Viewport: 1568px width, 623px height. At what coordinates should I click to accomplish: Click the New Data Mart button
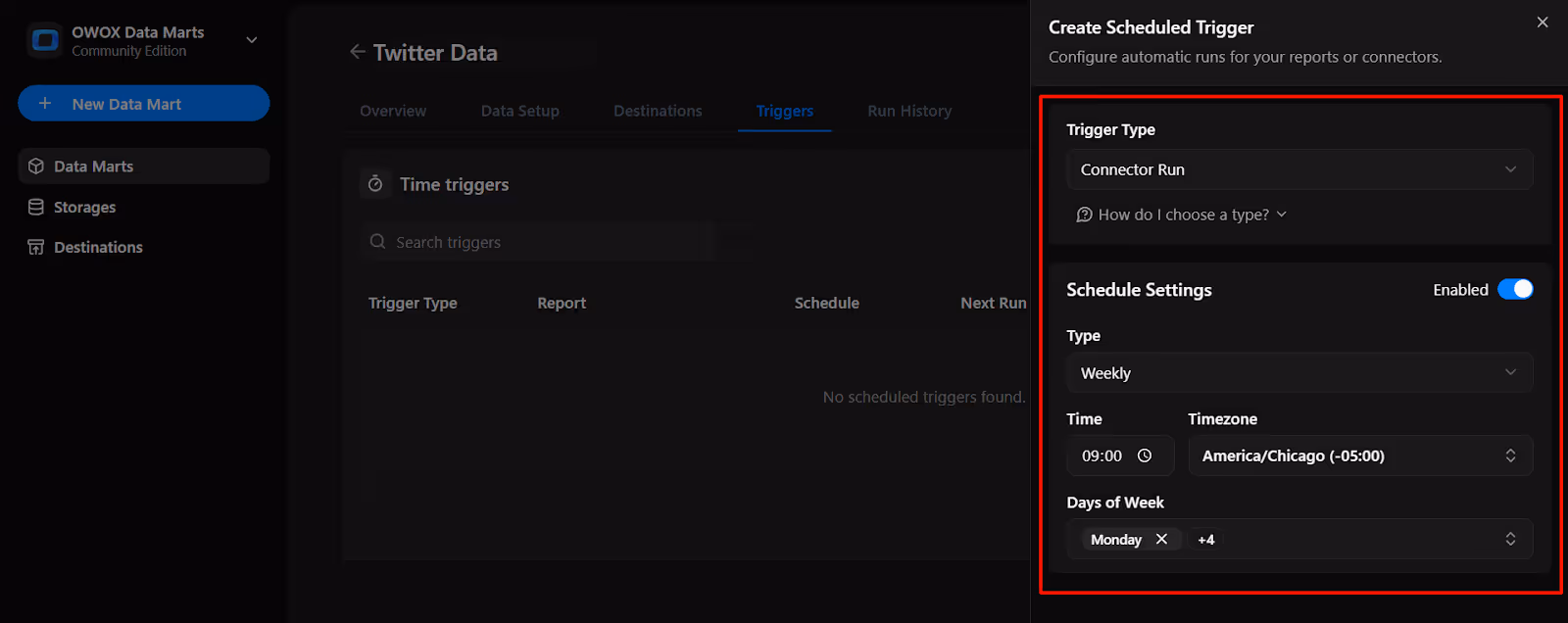click(144, 103)
